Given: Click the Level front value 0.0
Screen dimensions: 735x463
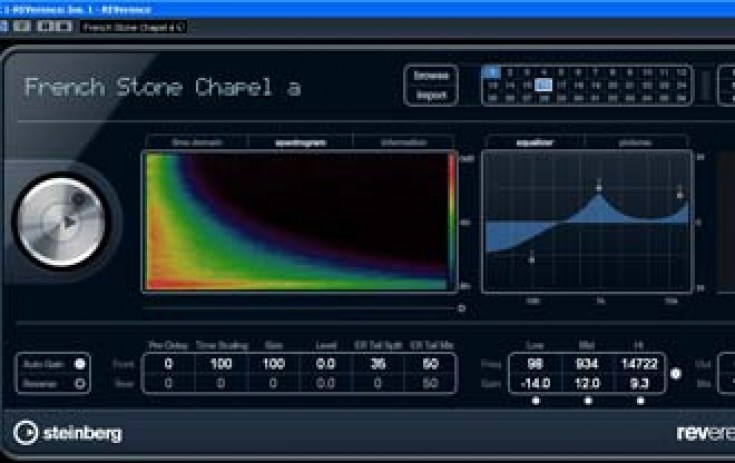Looking at the screenshot, I should pyautogui.click(x=326, y=364).
